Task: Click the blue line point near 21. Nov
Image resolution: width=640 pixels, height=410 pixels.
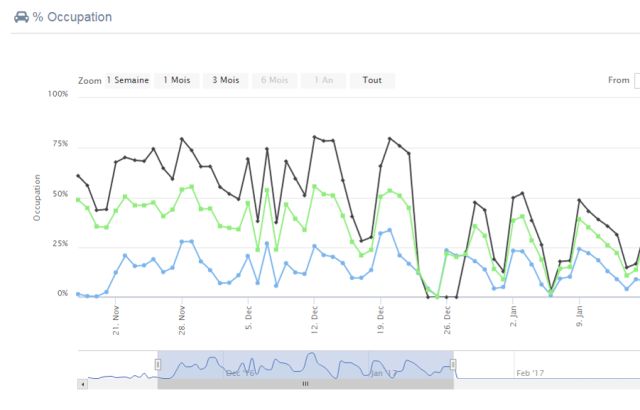Action: coord(125,255)
